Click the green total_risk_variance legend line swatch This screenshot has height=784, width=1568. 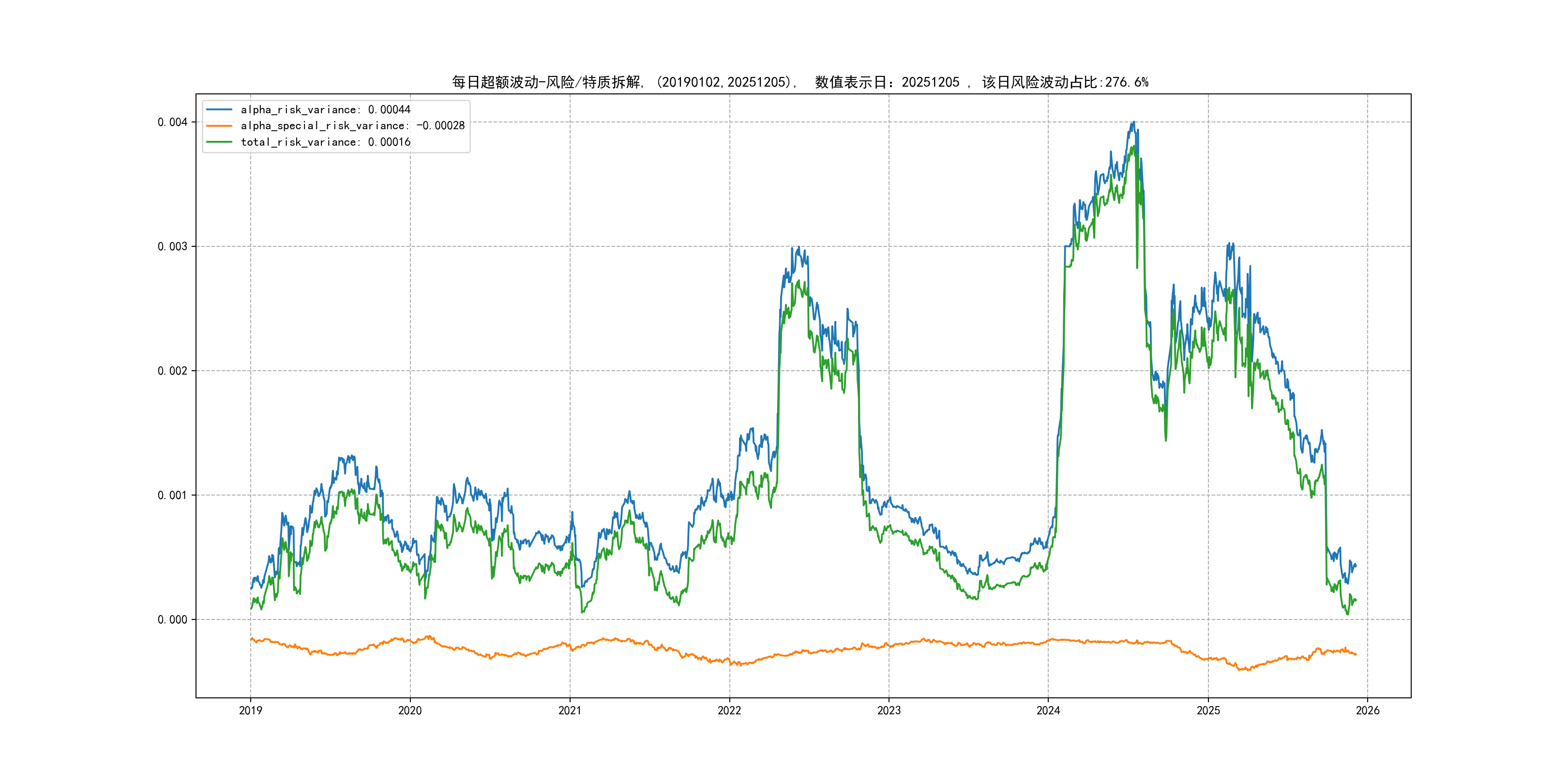(219, 142)
